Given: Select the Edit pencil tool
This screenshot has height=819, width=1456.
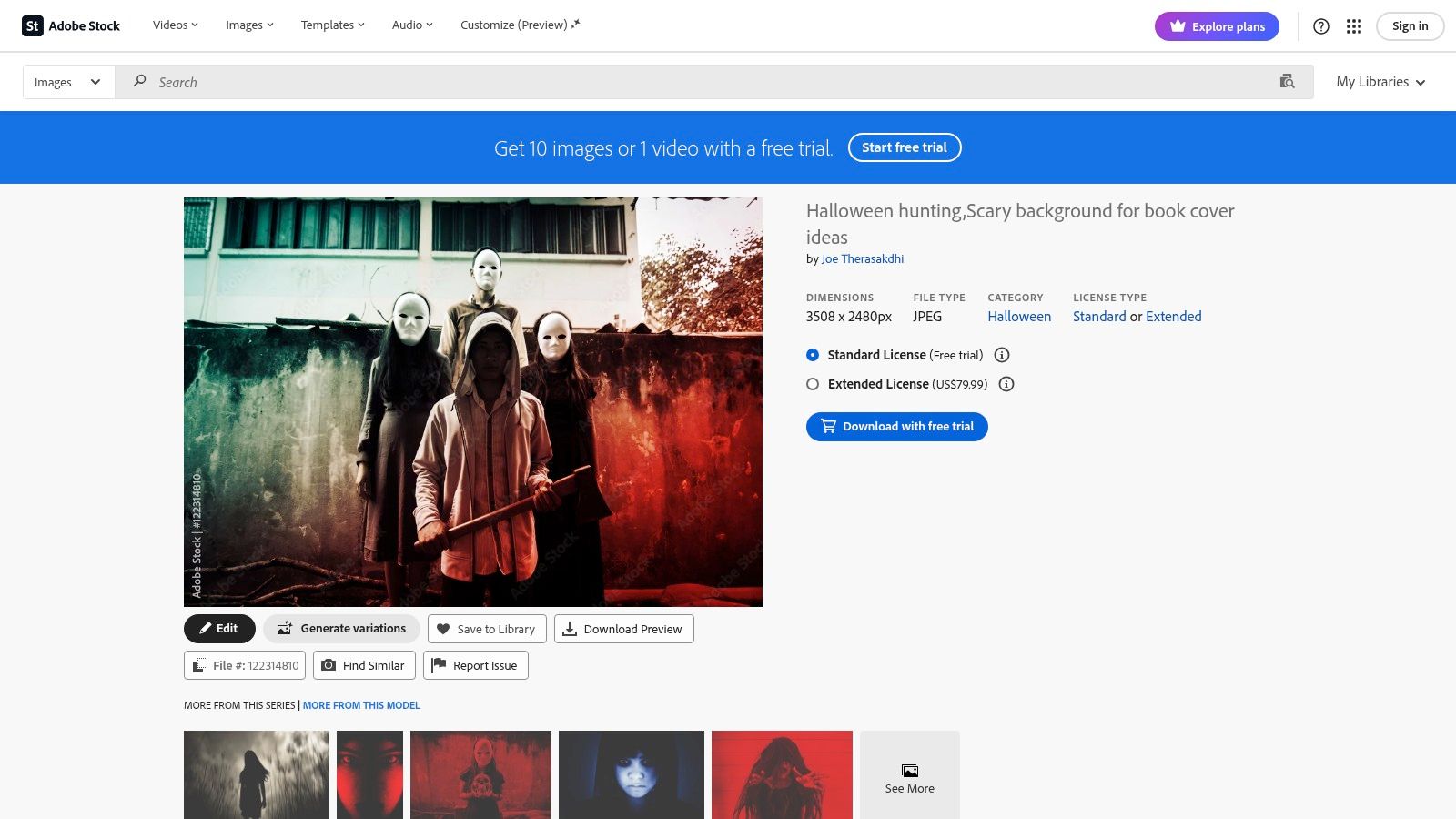Looking at the screenshot, I should pyautogui.click(x=206, y=628).
